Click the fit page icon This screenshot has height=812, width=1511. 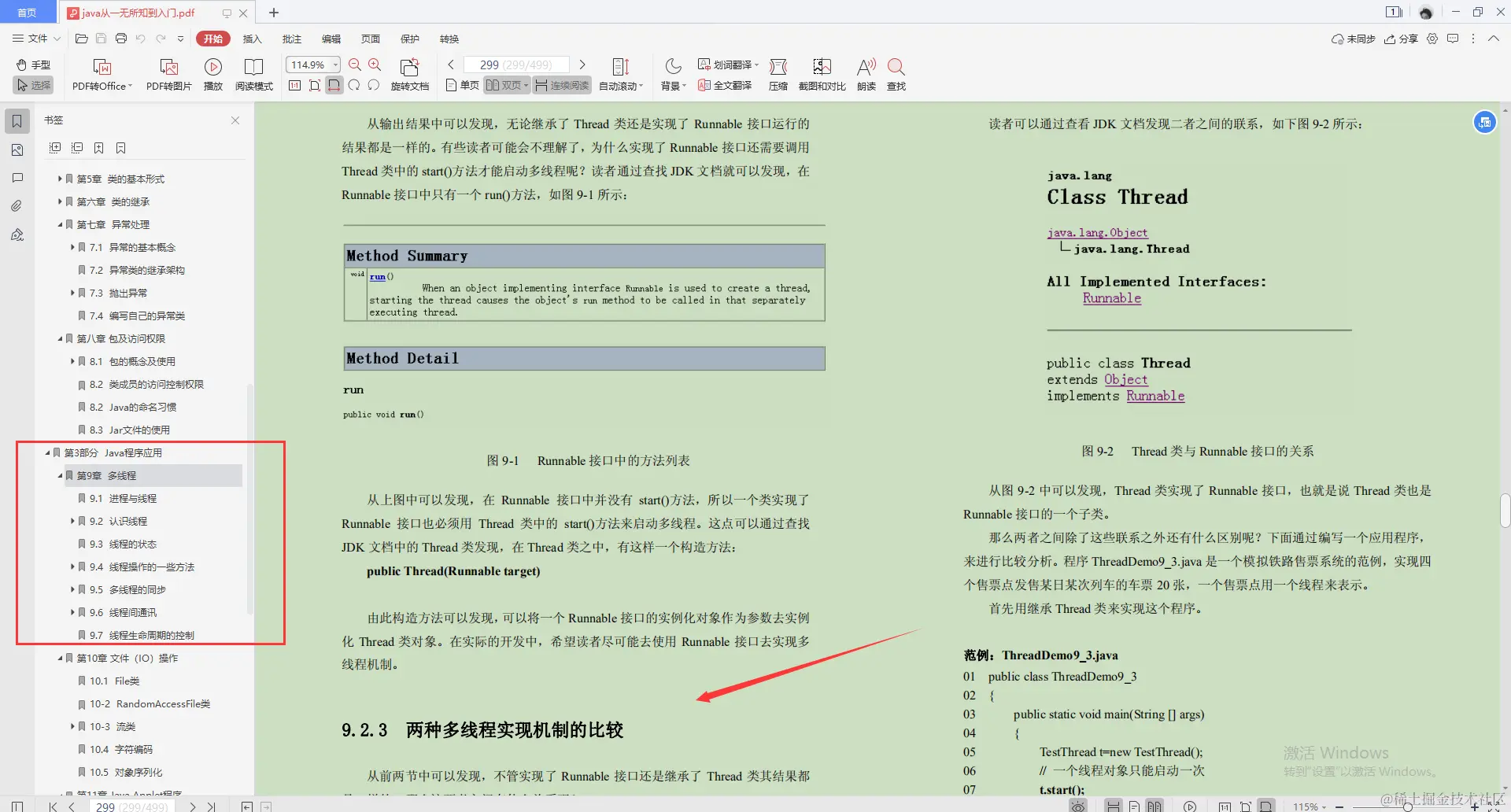click(315, 85)
